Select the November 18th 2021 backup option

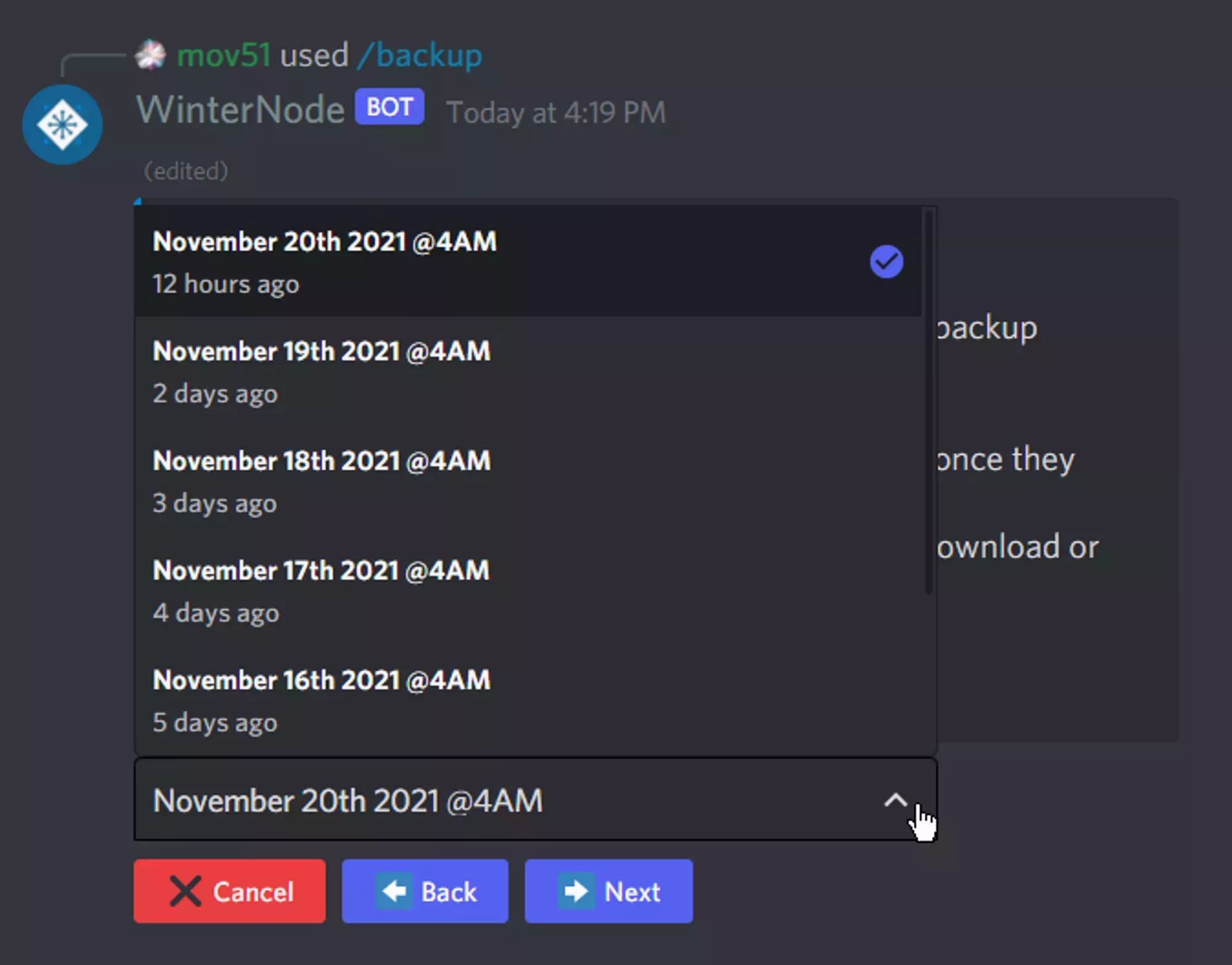pos(431,480)
